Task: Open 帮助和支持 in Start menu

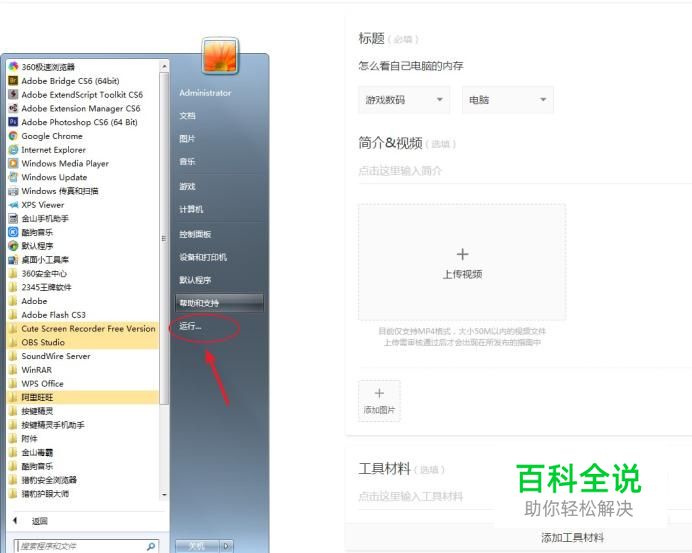Action: (x=219, y=303)
